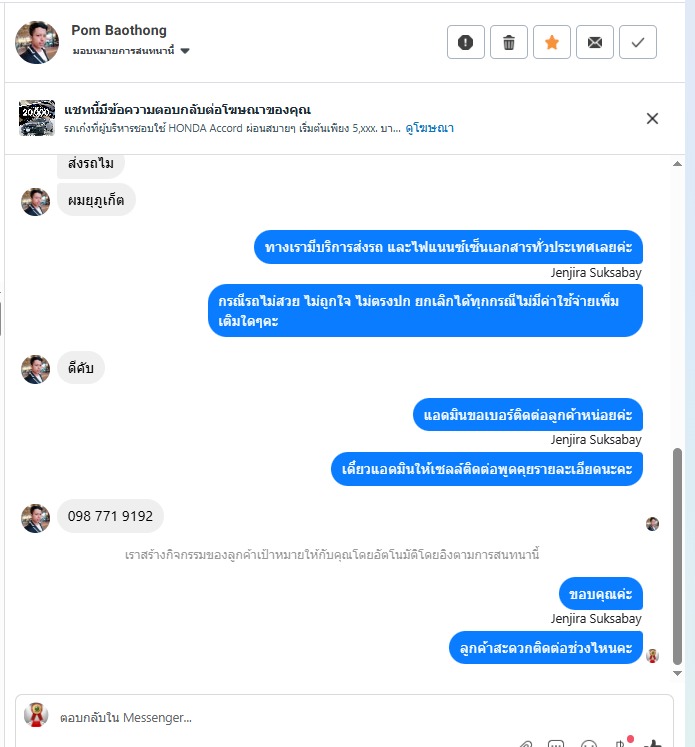Image resolution: width=695 pixels, height=747 pixels.
Task: Click scrollbar up arrow in chat
Action: tap(677, 164)
